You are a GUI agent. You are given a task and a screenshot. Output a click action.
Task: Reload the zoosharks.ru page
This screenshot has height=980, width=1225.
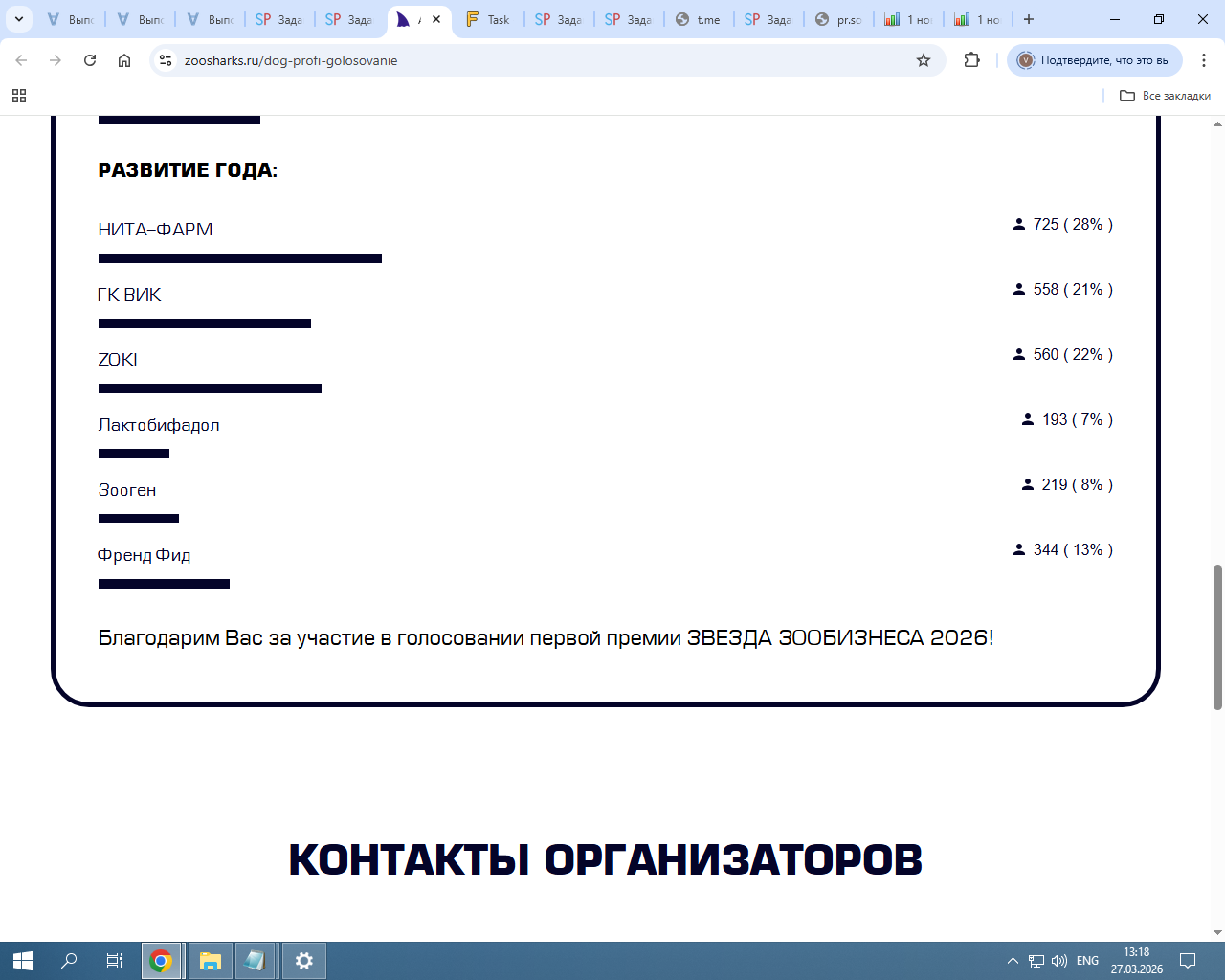click(x=90, y=60)
